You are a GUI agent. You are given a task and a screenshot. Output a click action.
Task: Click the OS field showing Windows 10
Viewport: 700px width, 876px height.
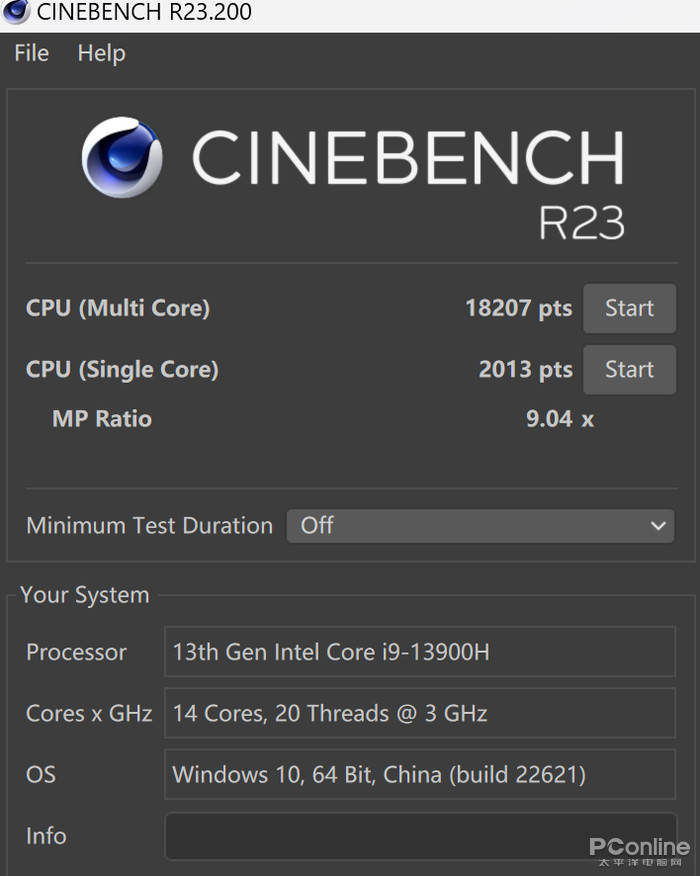419,775
